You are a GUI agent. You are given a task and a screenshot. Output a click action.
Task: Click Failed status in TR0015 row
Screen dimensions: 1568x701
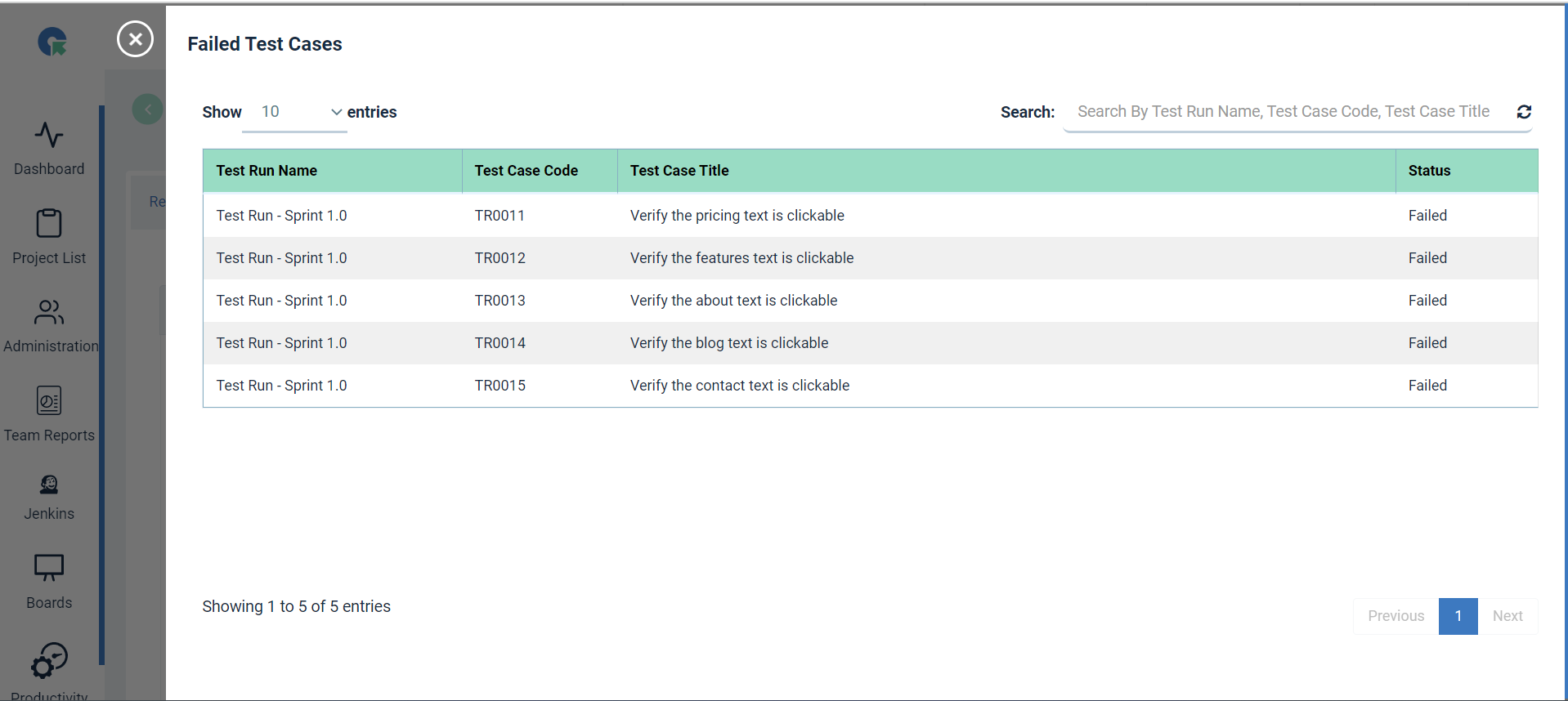[x=1427, y=386]
